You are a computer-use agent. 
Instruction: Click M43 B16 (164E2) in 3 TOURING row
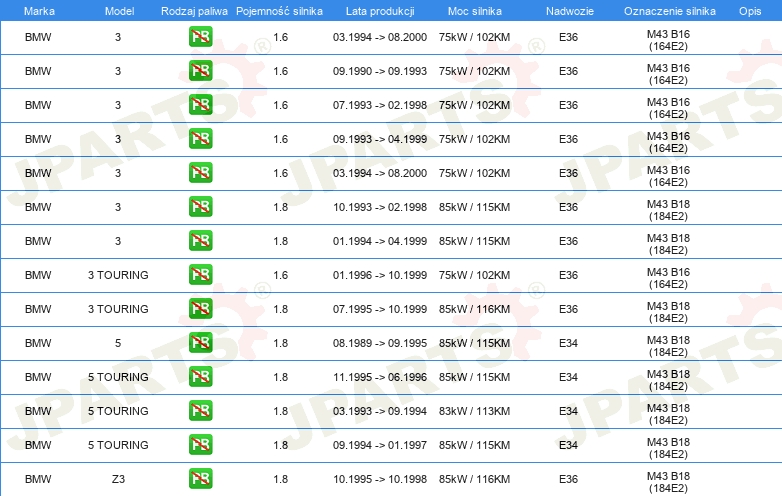(x=668, y=278)
